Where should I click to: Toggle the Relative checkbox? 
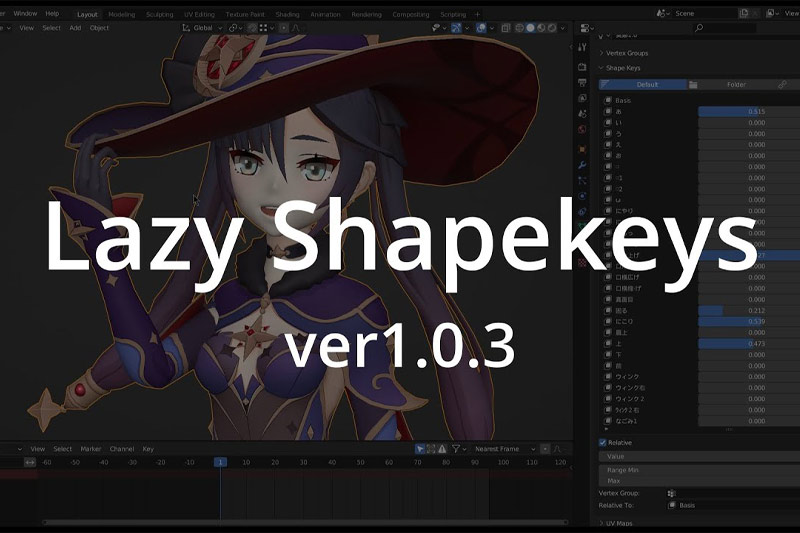(603, 443)
